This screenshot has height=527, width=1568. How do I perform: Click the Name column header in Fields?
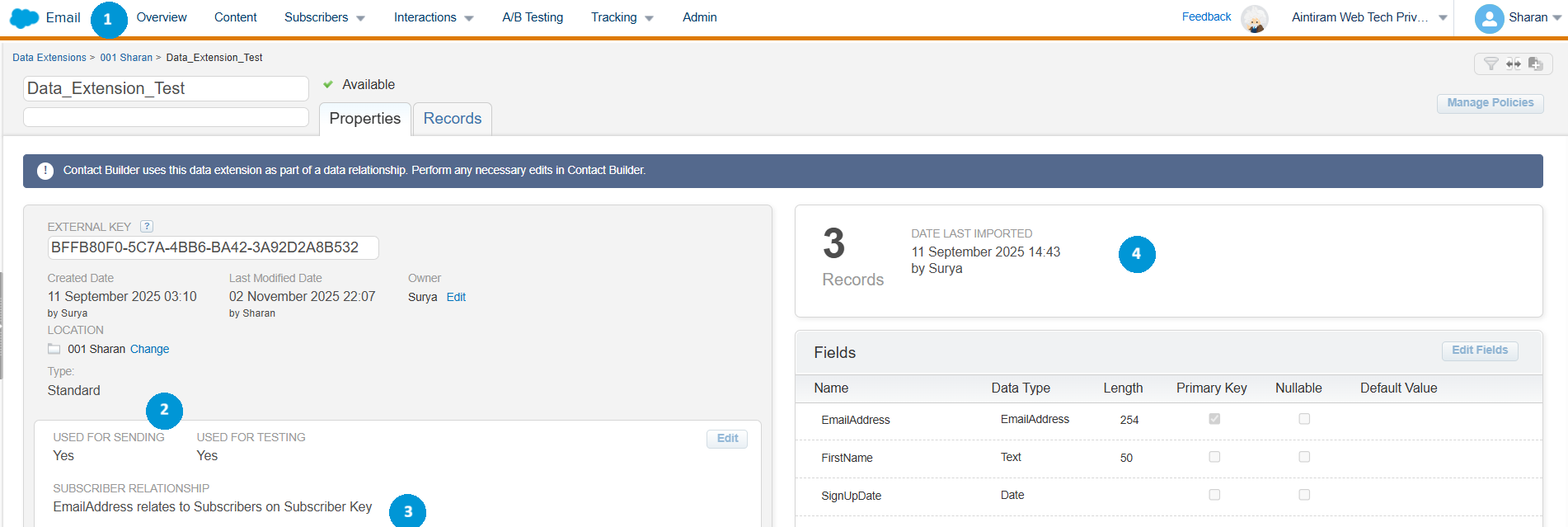tap(831, 388)
